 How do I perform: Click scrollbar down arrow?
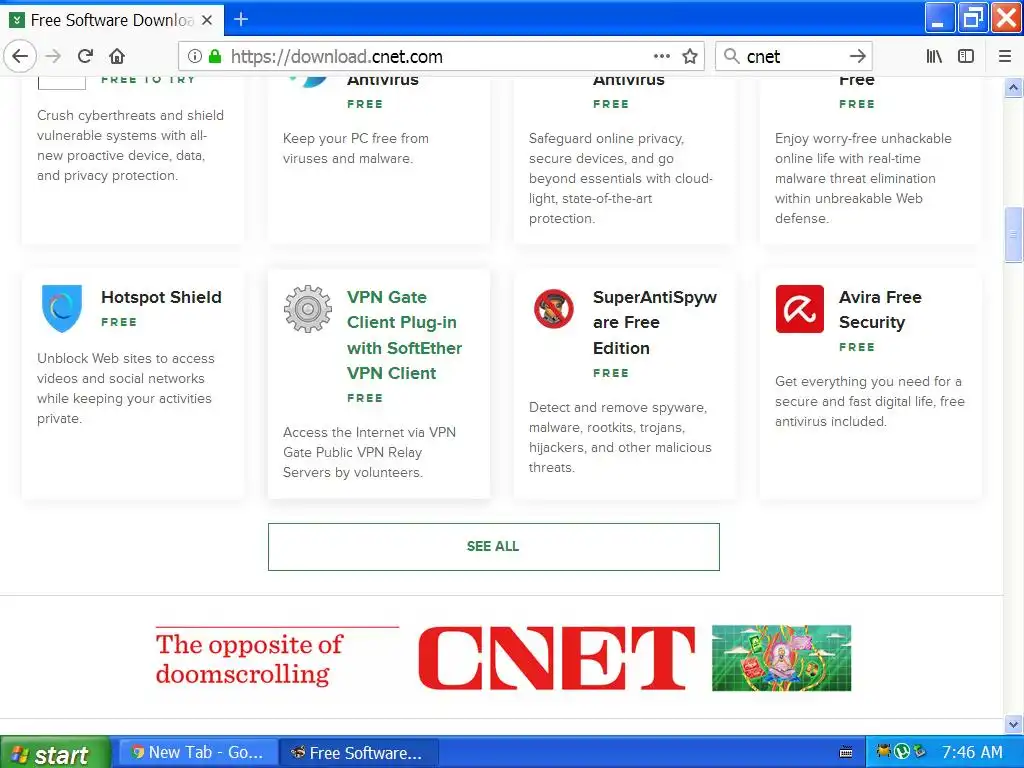[x=1013, y=724]
